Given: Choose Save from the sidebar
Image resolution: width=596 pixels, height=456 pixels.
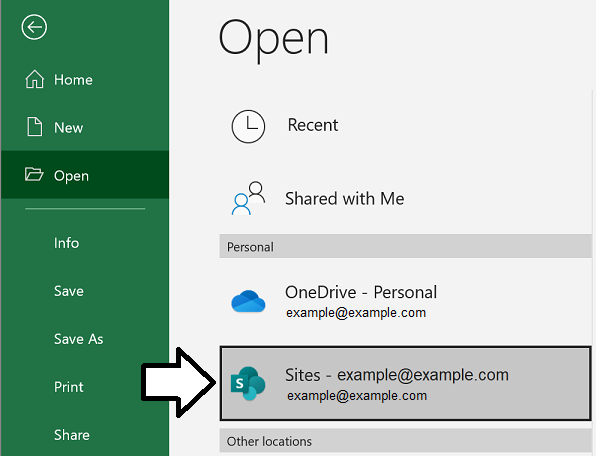Looking at the screenshot, I should pos(69,291).
